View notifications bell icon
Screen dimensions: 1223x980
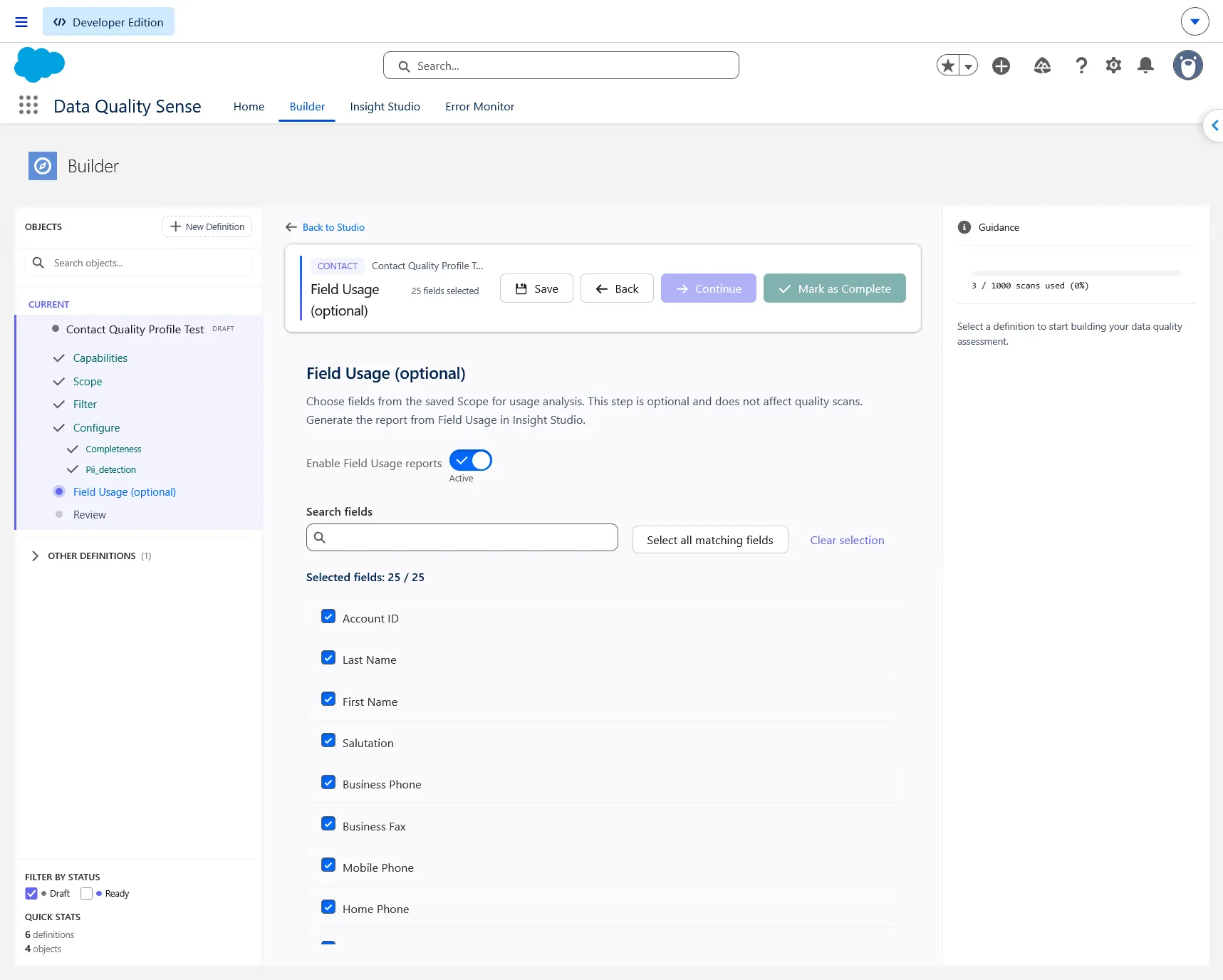point(1145,66)
